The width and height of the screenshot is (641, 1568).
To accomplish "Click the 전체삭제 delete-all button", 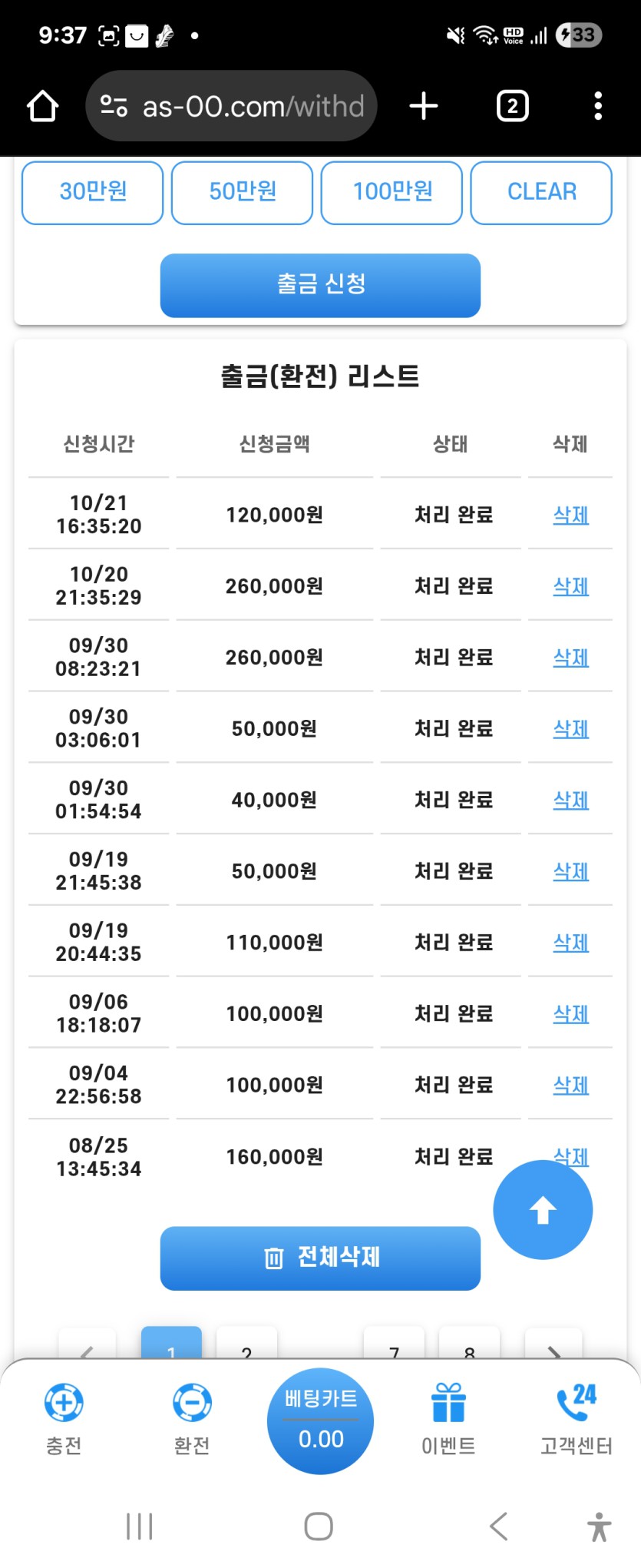I will pyautogui.click(x=320, y=1258).
